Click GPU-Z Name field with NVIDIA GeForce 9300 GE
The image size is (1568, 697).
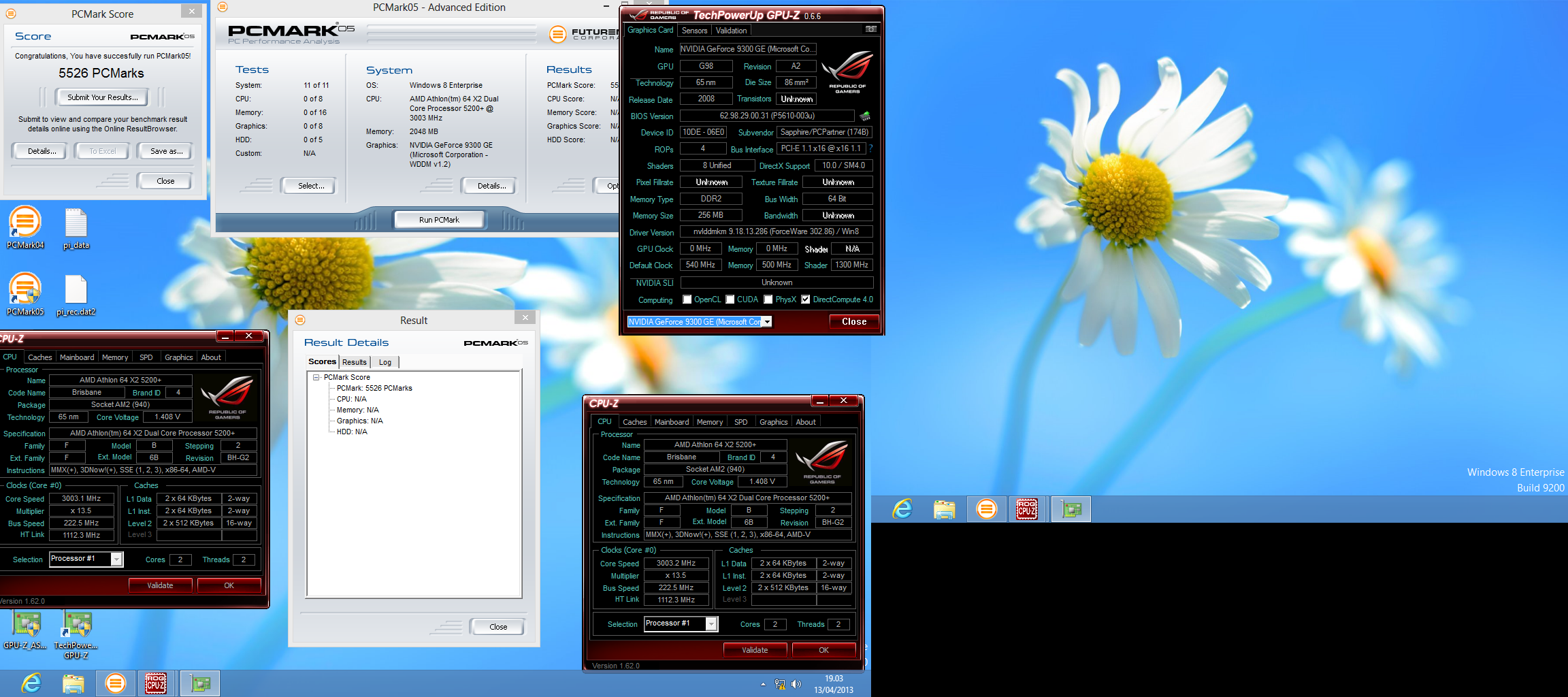(748, 49)
